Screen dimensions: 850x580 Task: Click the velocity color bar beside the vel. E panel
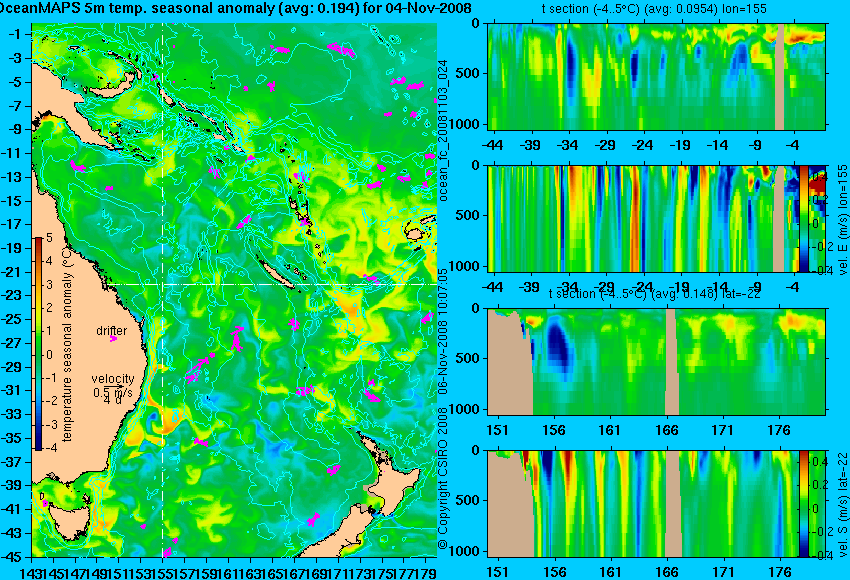click(804, 218)
